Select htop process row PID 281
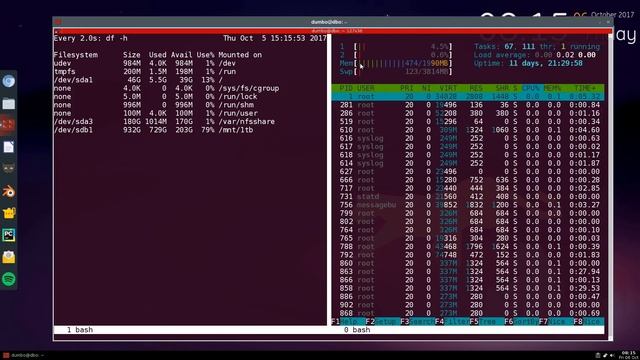640x360 pixels. (468, 105)
